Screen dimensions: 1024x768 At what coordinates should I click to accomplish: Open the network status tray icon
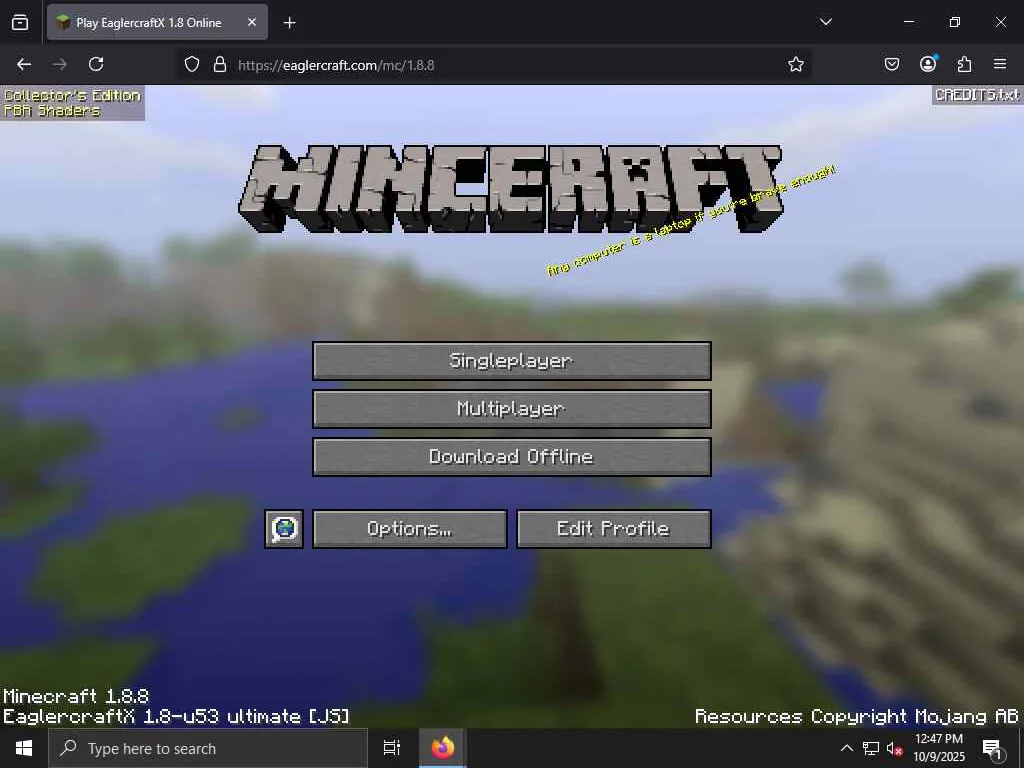click(x=871, y=748)
